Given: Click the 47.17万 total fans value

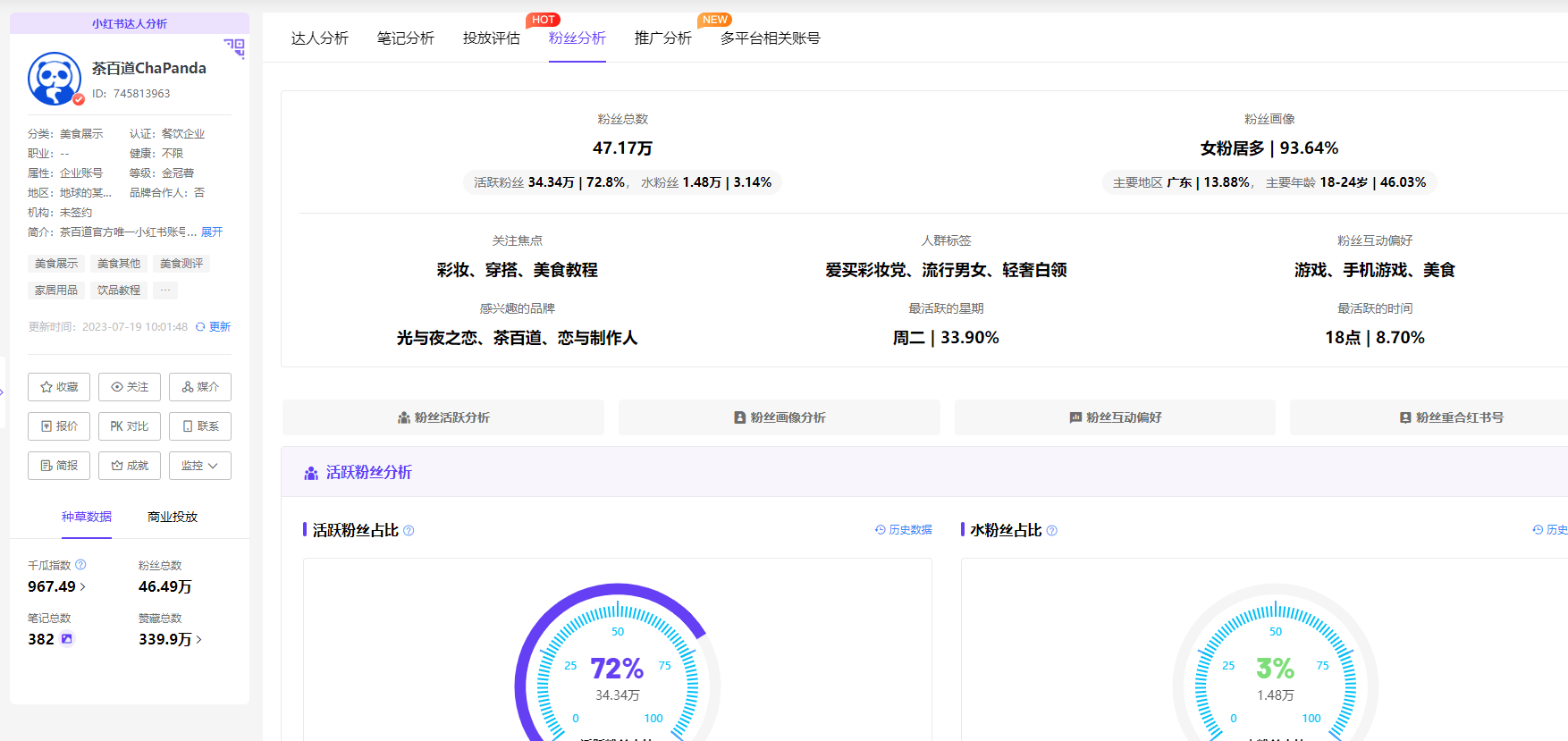Looking at the screenshot, I should pyautogui.click(x=623, y=148).
